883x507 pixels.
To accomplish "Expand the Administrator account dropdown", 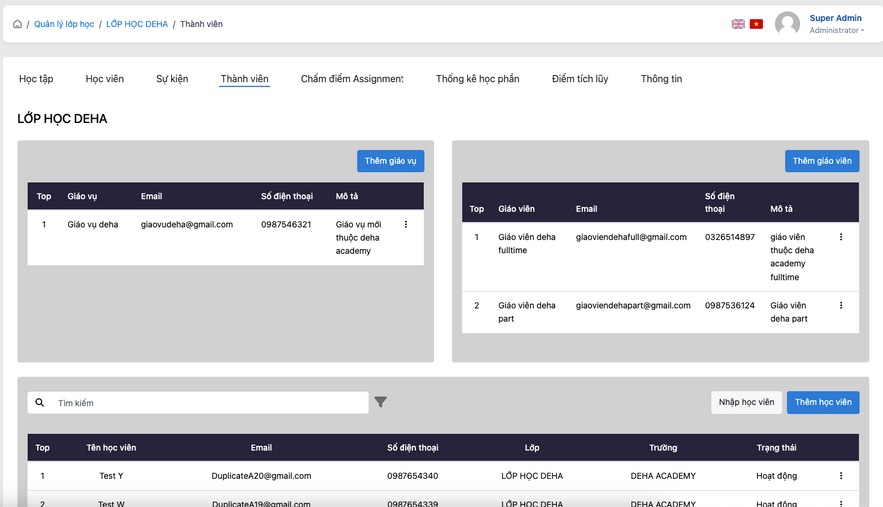I will tap(837, 31).
